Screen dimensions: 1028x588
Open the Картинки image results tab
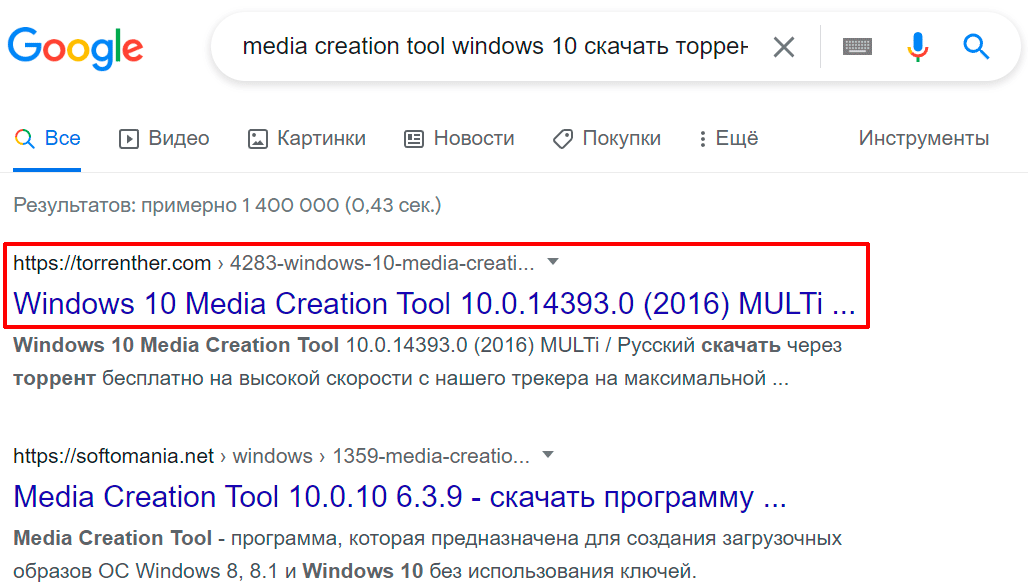[307, 139]
